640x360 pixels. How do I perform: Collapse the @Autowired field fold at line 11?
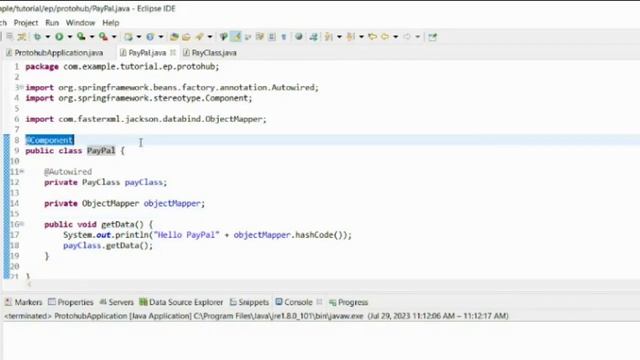(22, 171)
